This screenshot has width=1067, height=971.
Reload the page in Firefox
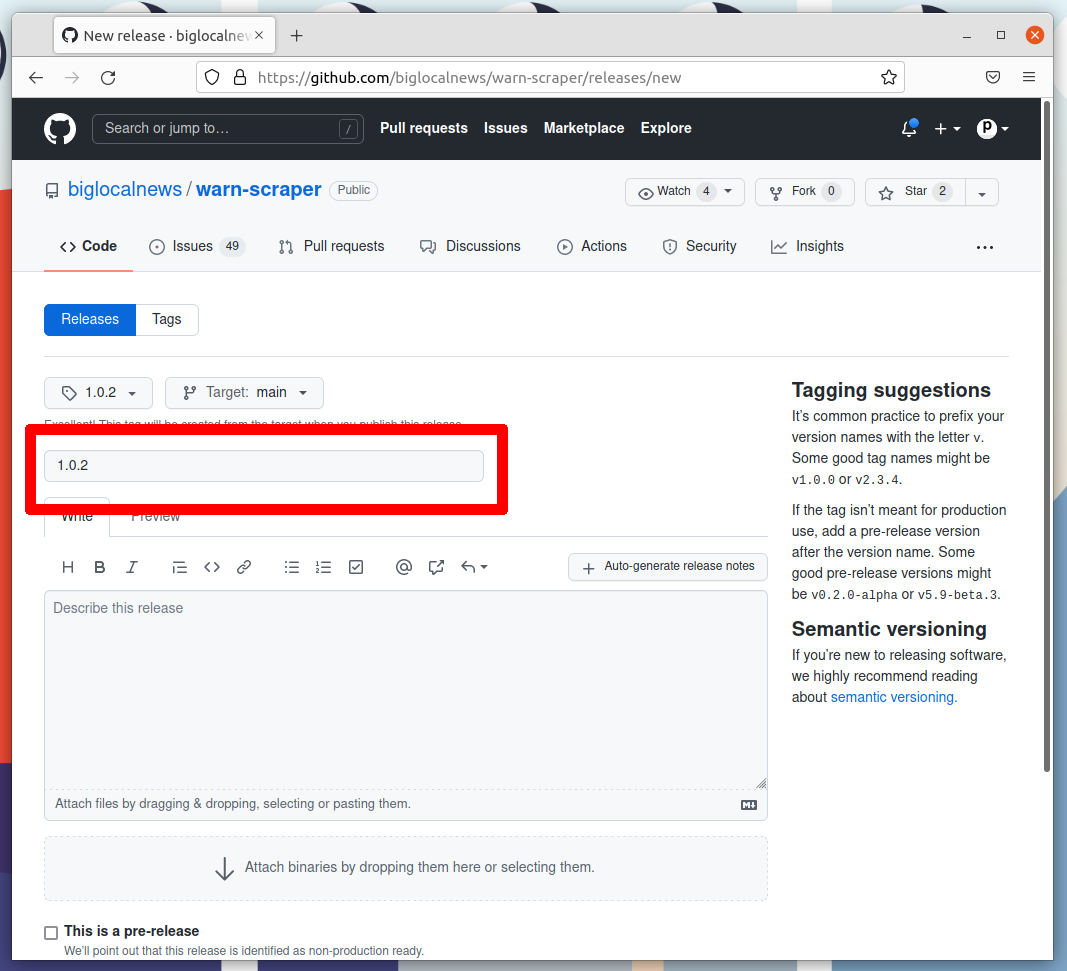(108, 78)
